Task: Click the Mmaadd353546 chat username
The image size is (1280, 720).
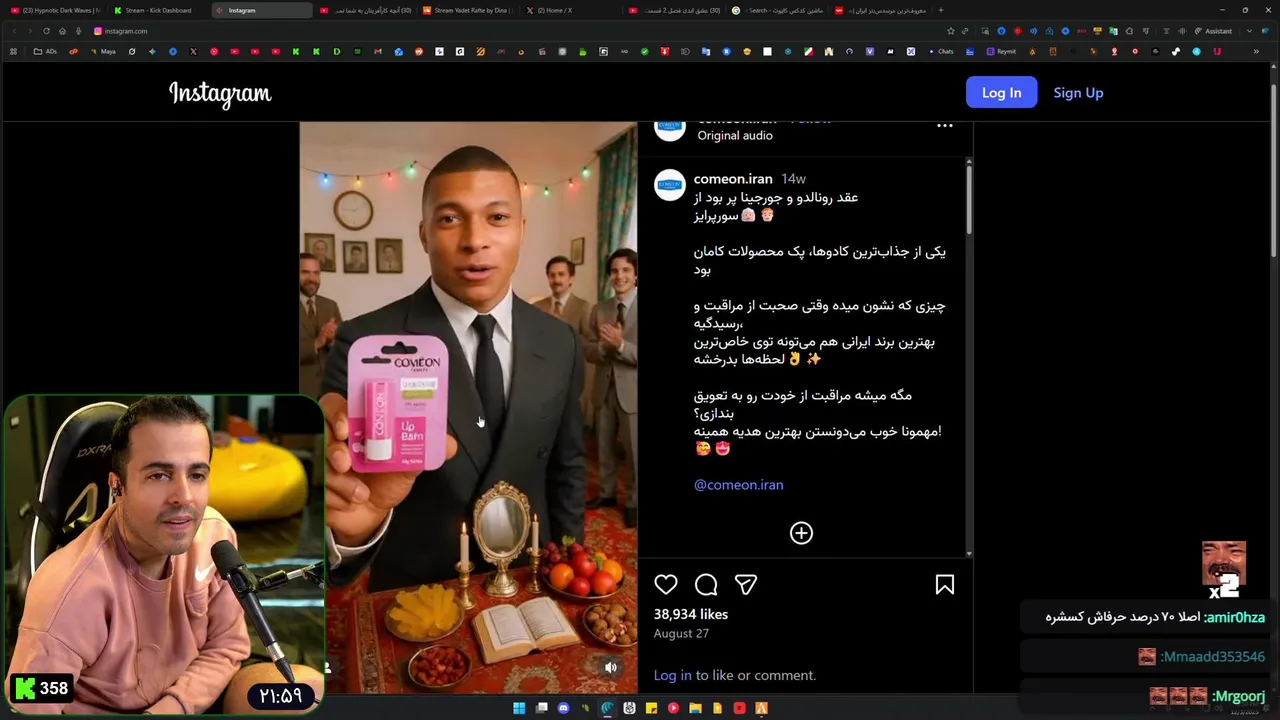Action: [x=1213, y=657]
